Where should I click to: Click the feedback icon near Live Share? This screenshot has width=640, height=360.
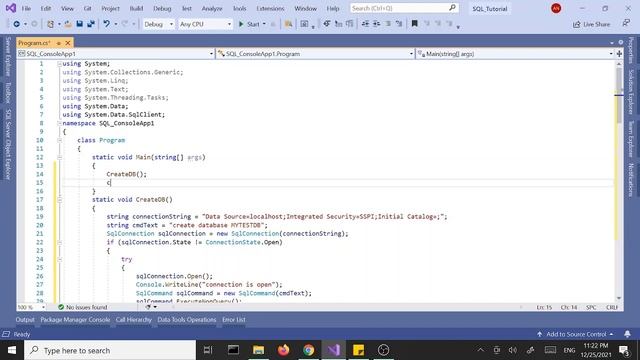pyautogui.click(x=626, y=24)
